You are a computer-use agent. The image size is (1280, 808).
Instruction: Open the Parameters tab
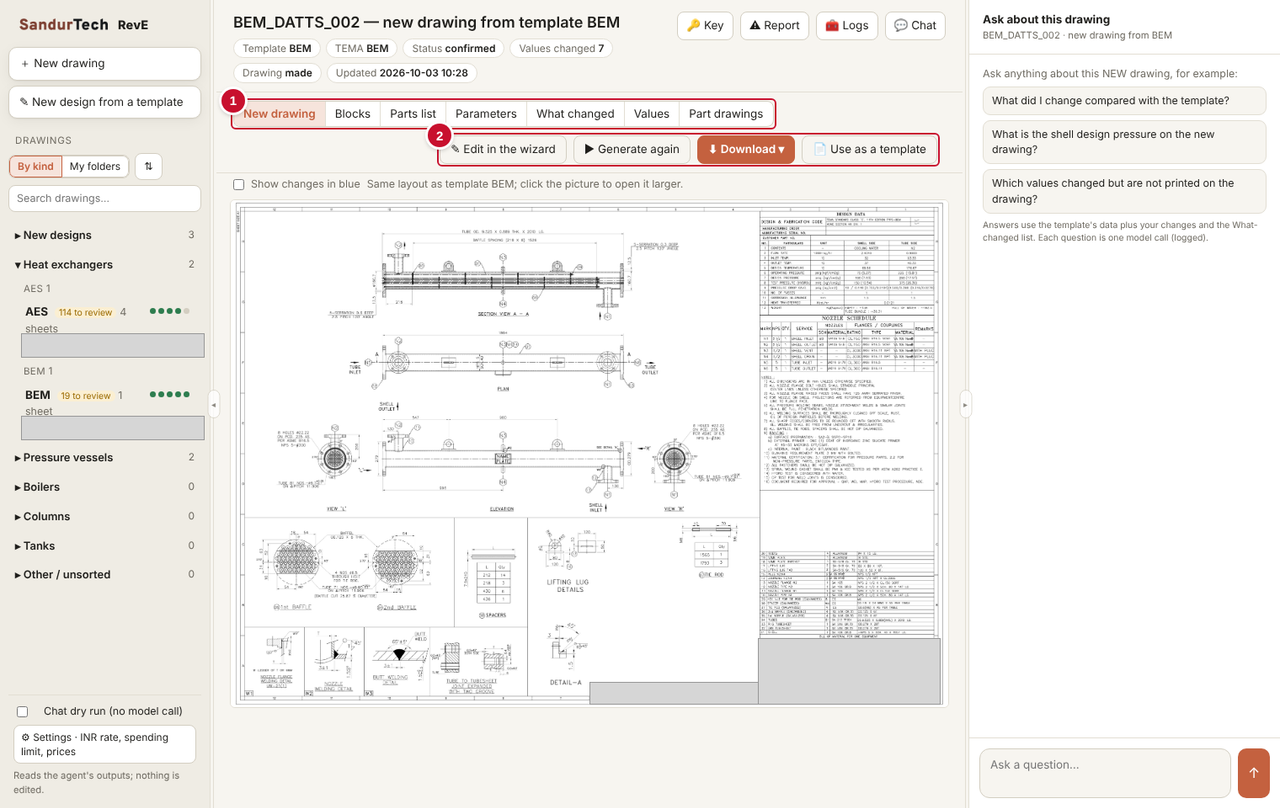(486, 114)
